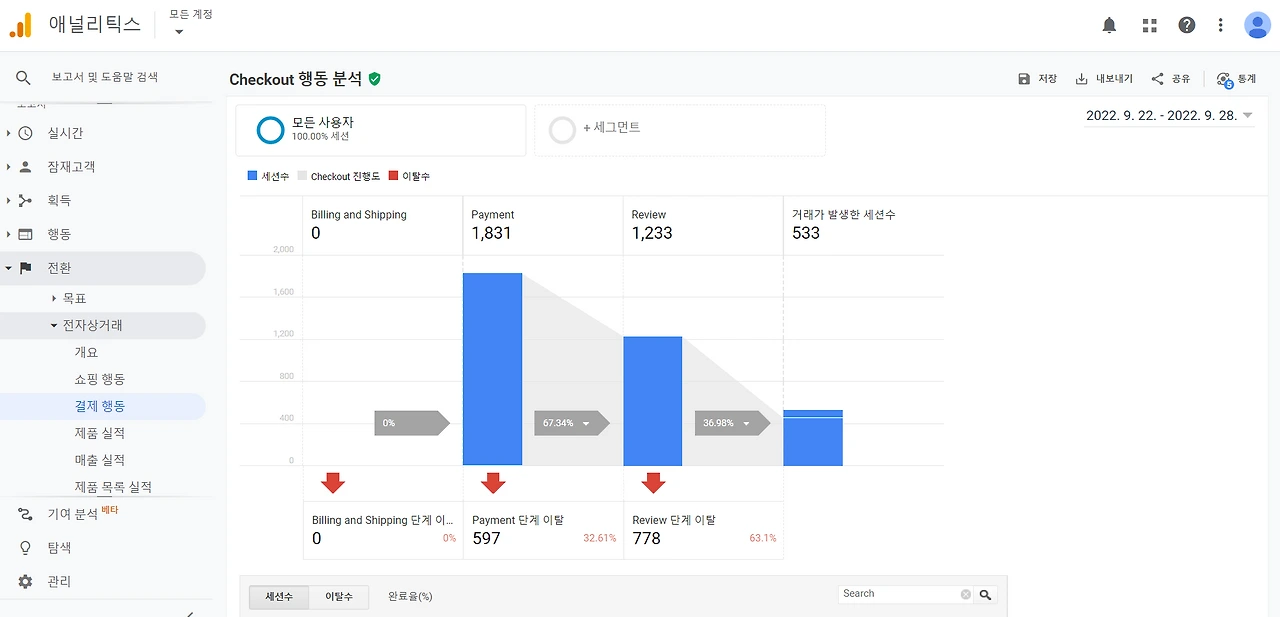Open the help question mark icon
Viewport: 1280px width, 617px height.
coord(1186,25)
